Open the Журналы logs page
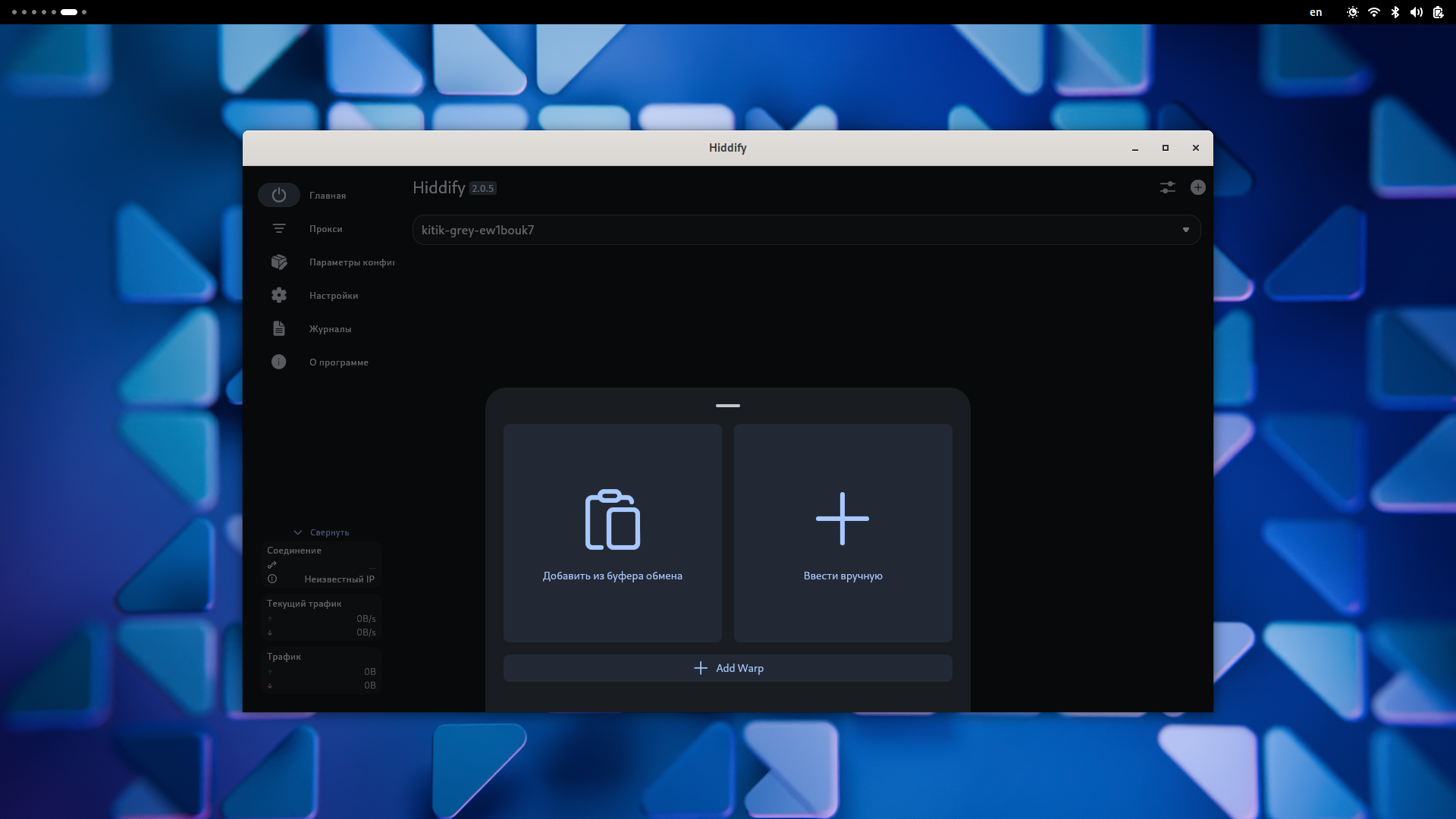 [x=330, y=329]
